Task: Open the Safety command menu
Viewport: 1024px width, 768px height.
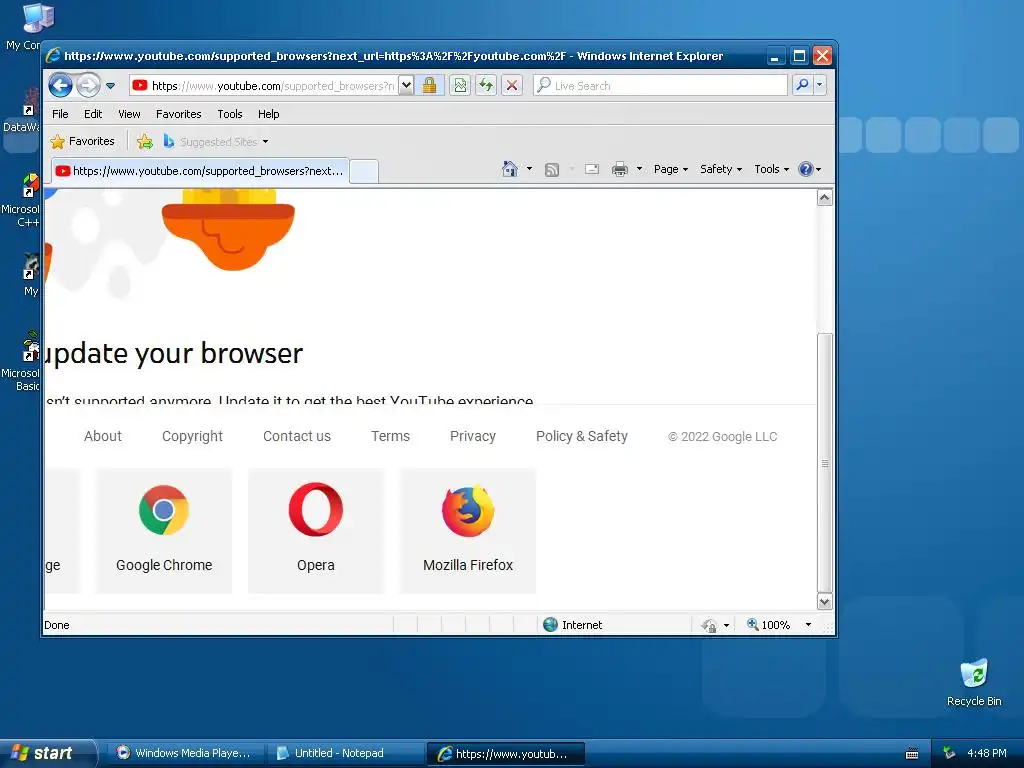Action: click(x=721, y=169)
